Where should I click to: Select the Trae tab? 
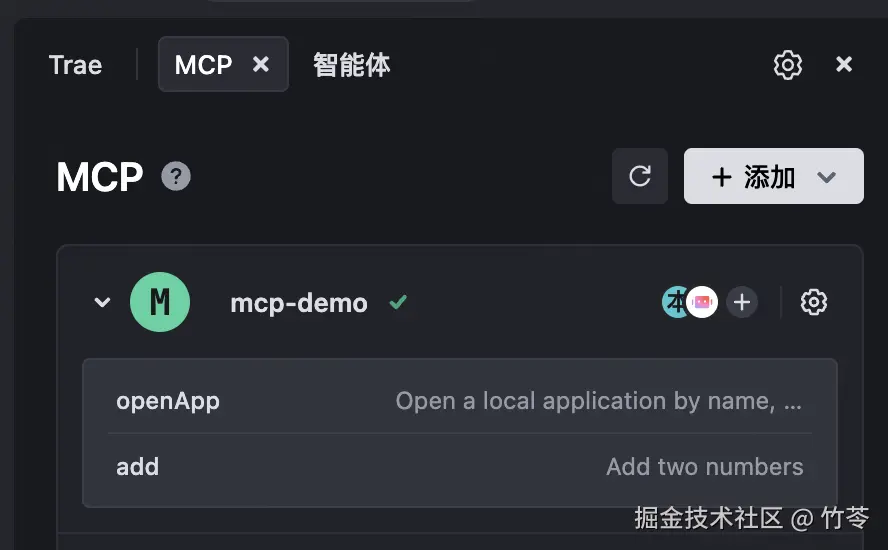pos(75,65)
